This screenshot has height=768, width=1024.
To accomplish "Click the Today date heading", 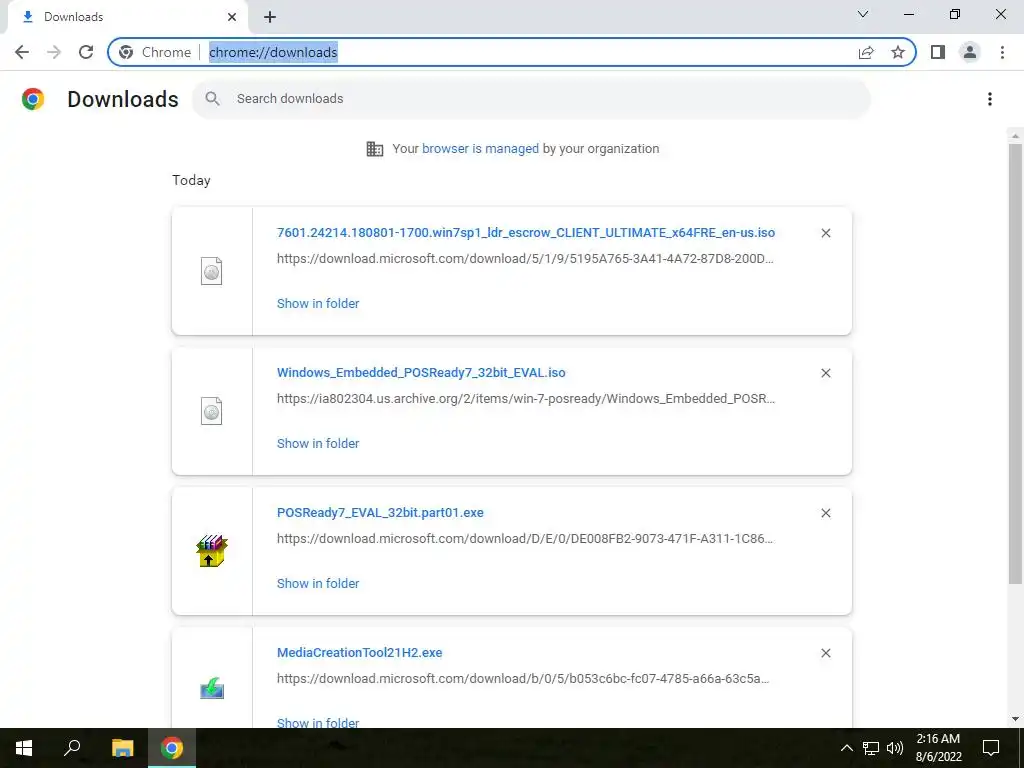I will (191, 180).
